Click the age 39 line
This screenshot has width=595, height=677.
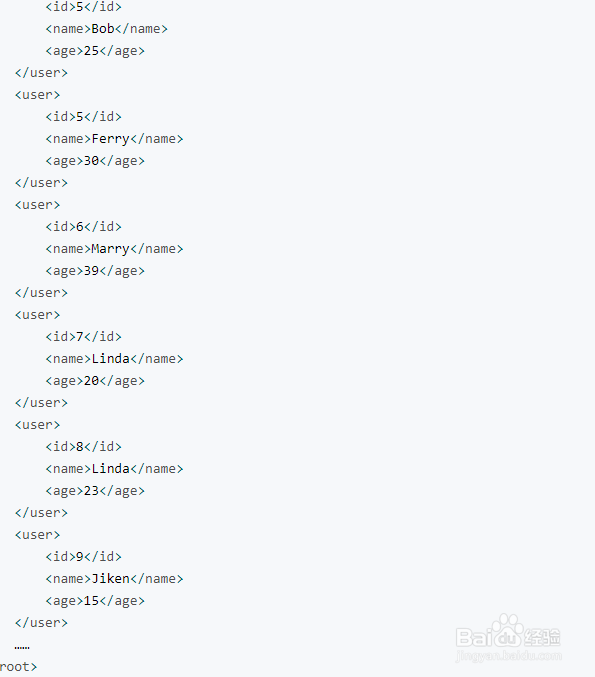point(95,271)
